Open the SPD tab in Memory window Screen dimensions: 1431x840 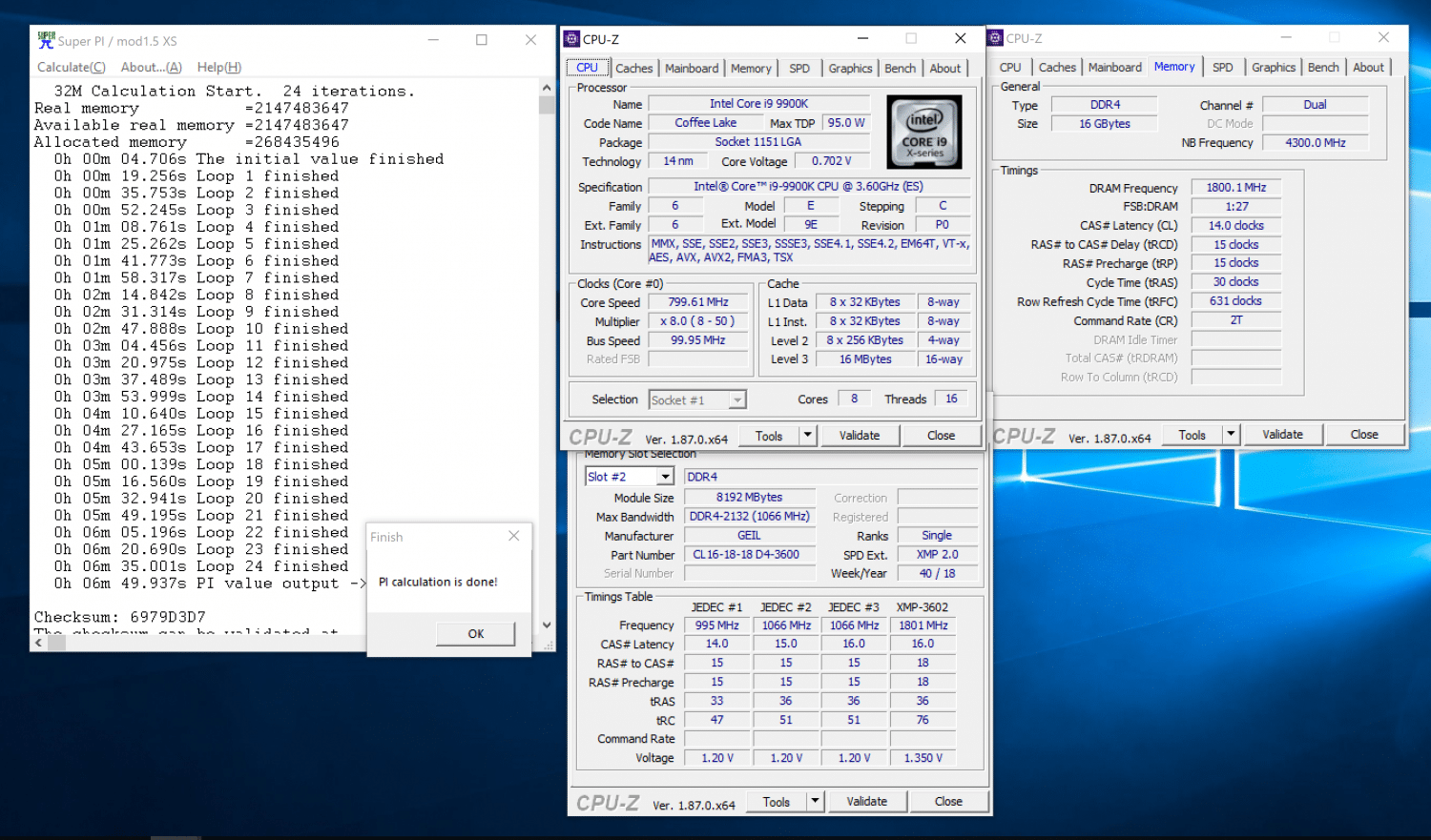(1223, 68)
